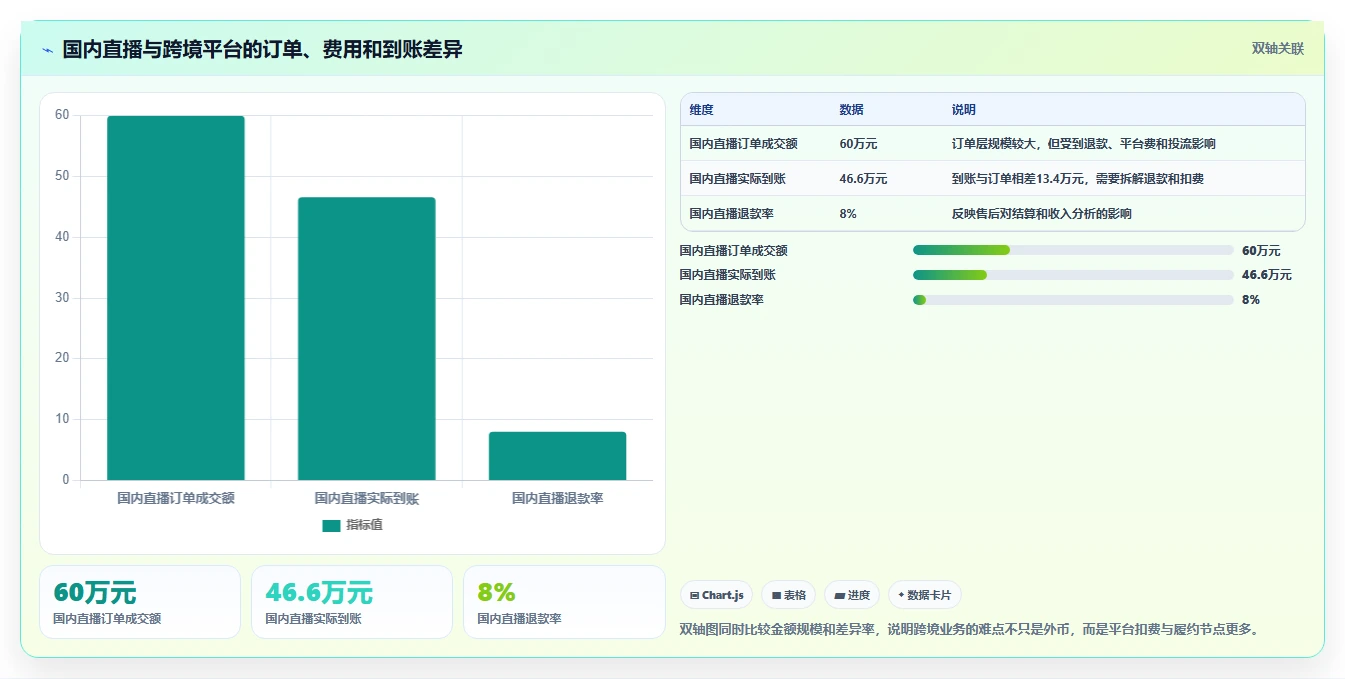The width and height of the screenshot is (1345, 679).
Task: Click the 国内直播实际到账 x-axis label
Action: pyautogui.click(x=366, y=497)
